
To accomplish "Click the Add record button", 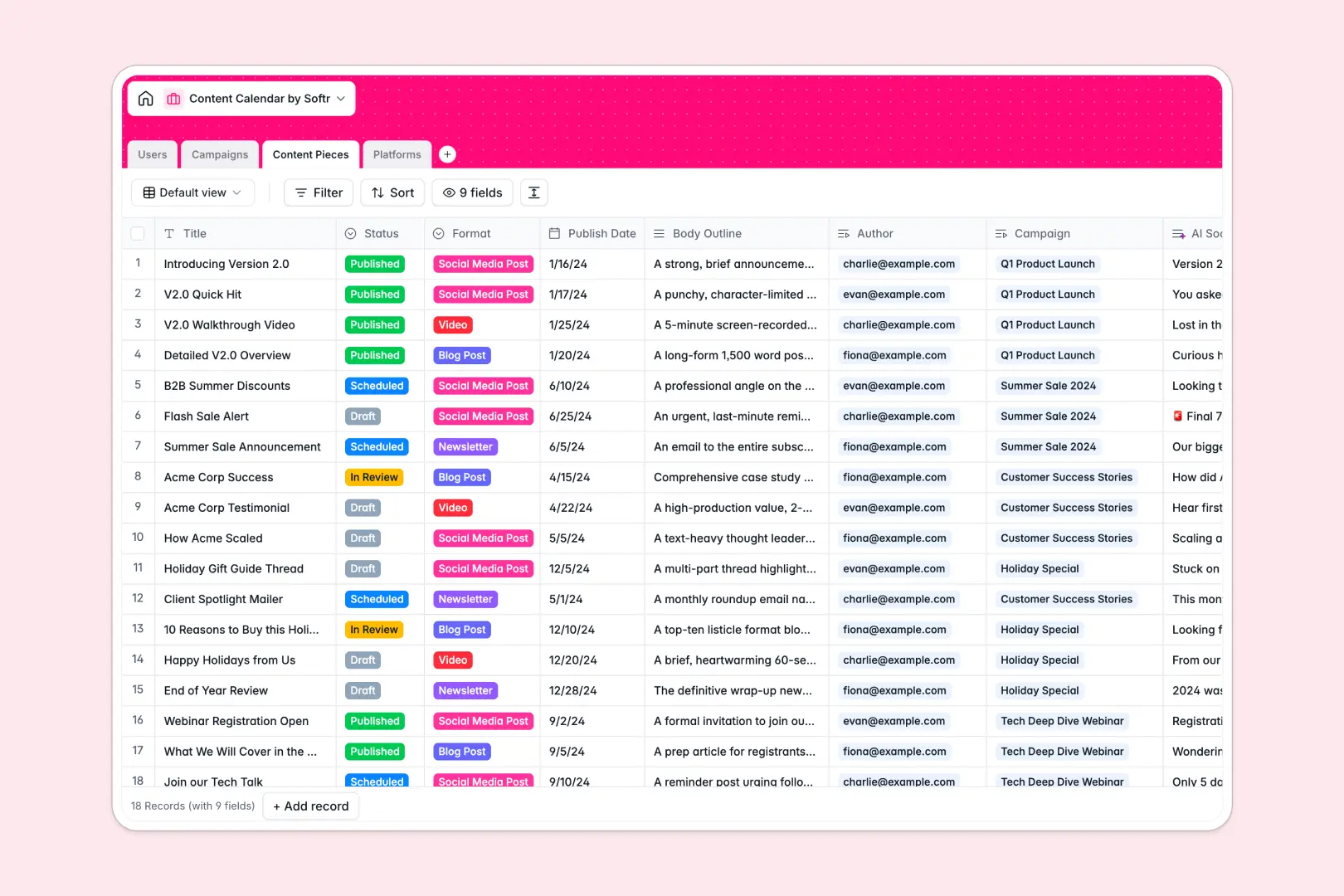I will (x=310, y=806).
